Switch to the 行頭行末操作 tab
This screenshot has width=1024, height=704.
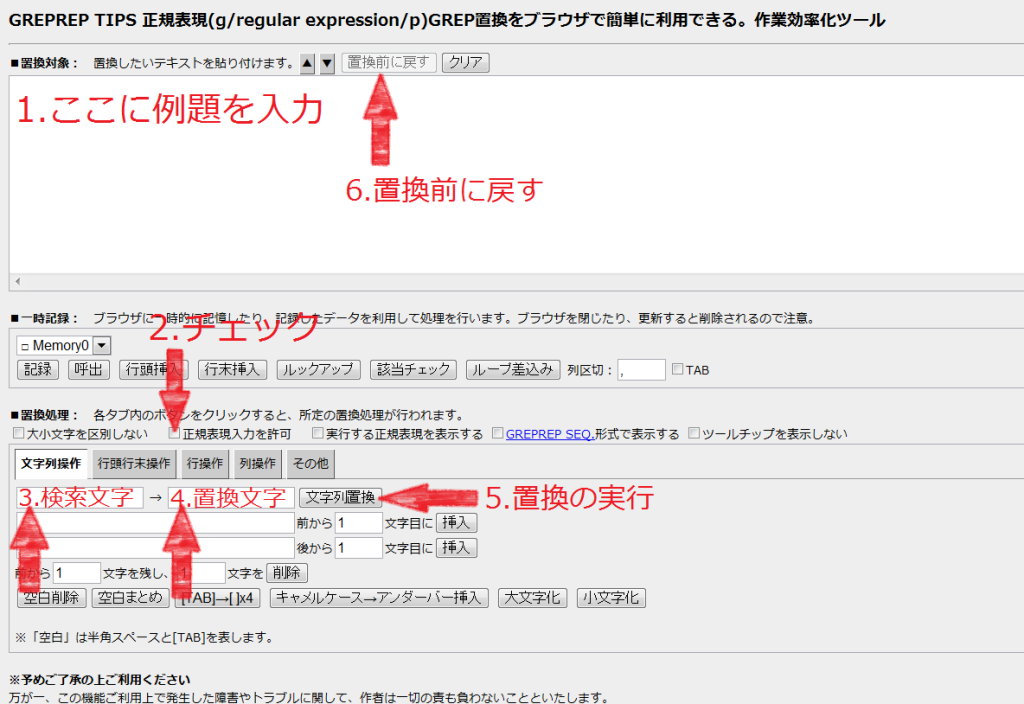(134, 464)
